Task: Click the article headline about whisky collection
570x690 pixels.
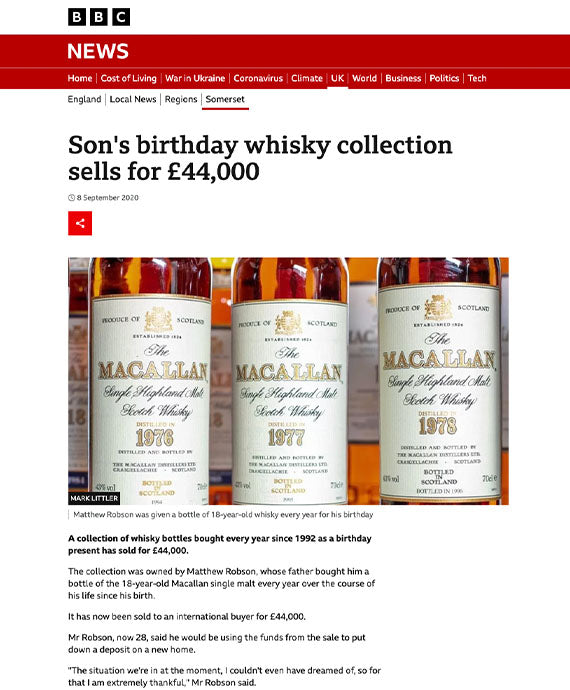Action: (x=260, y=158)
